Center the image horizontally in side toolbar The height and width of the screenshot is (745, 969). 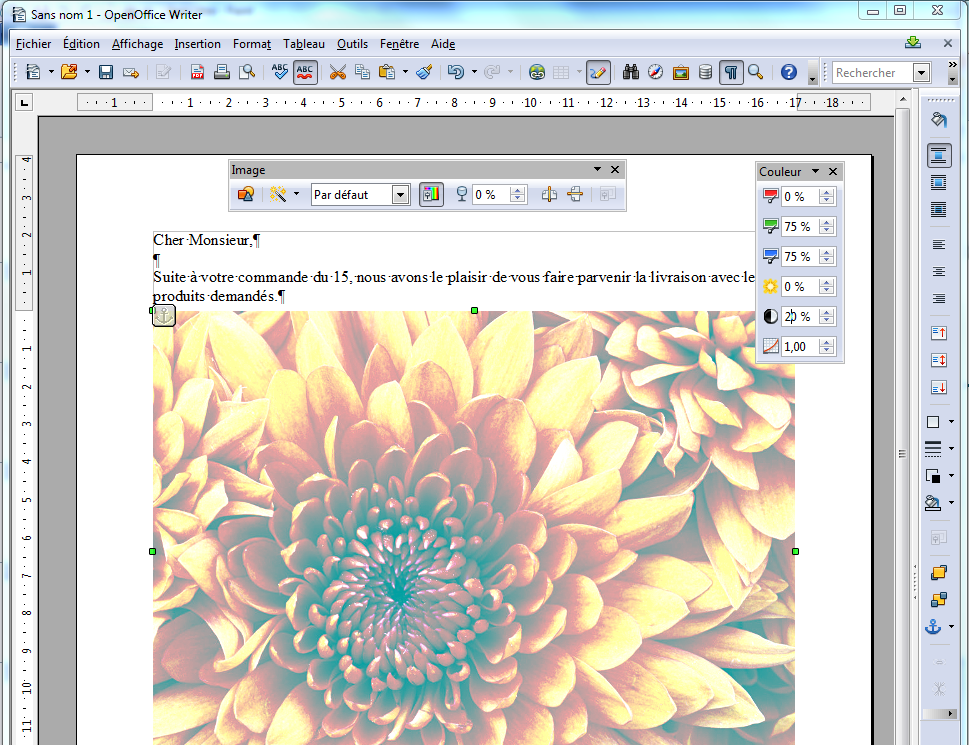[x=939, y=272]
